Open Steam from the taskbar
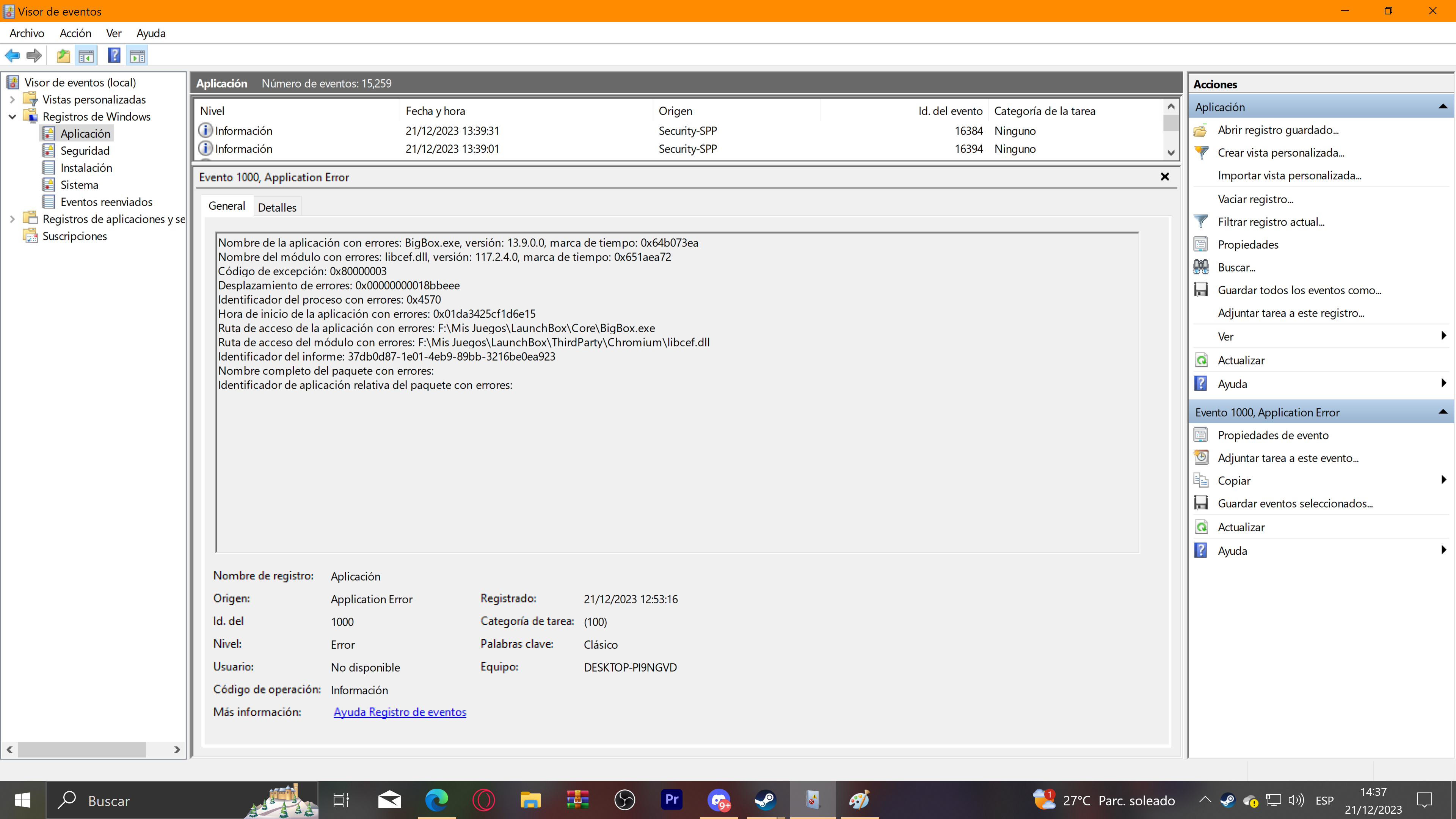The image size is (1456, 819). click(x=765, y=800)
